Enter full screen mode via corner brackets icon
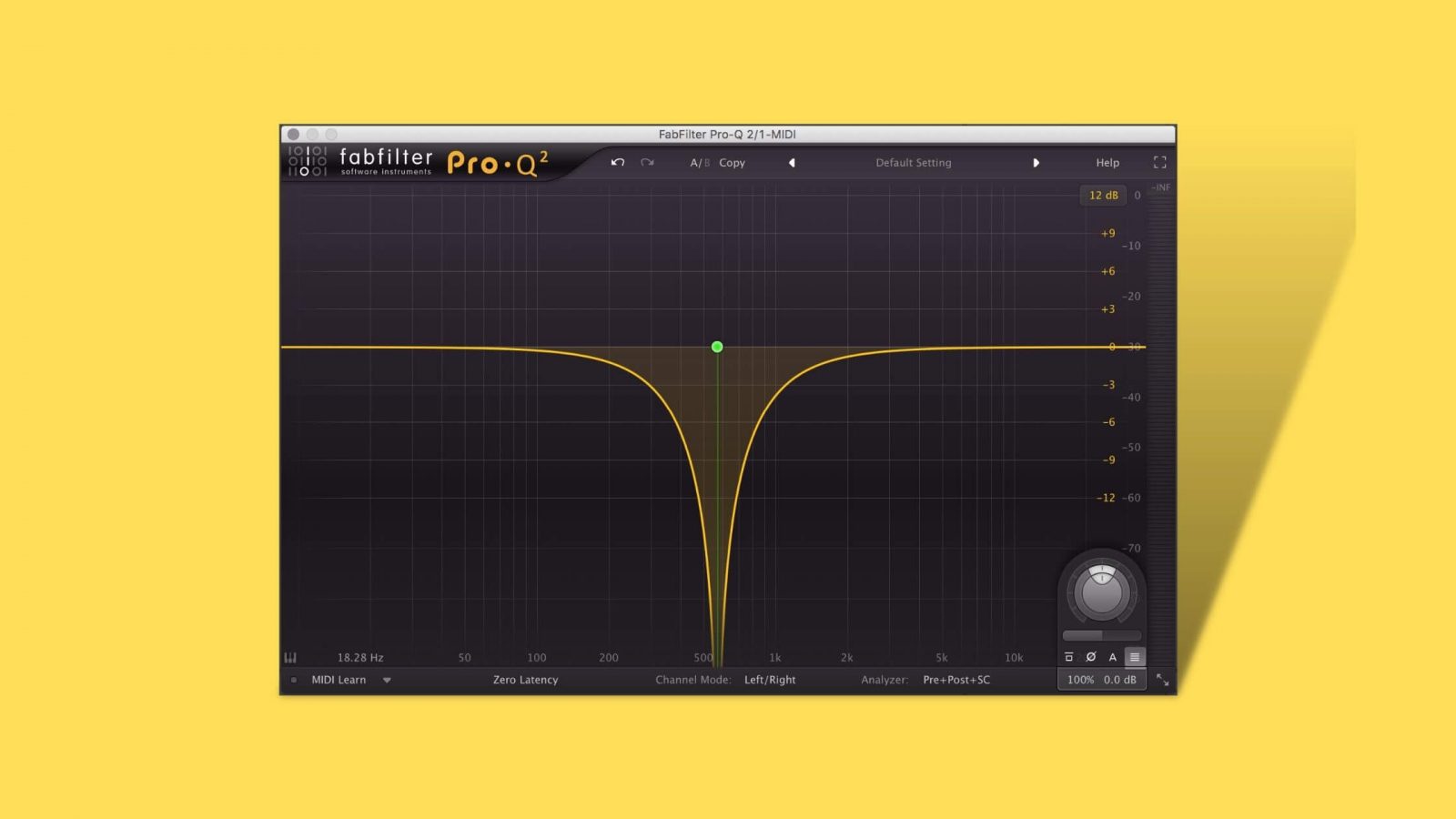1456x819 pixels. coord(1159,163)
